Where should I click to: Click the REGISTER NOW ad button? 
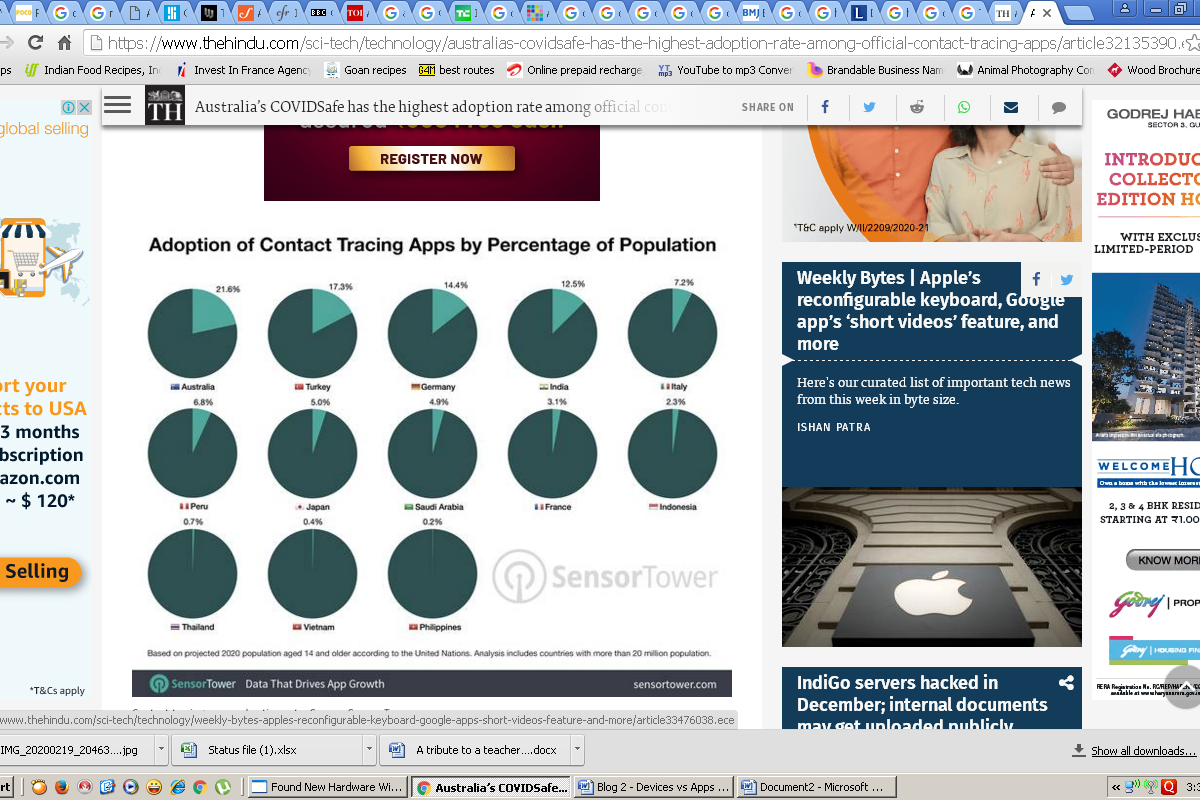click(432, 159)
